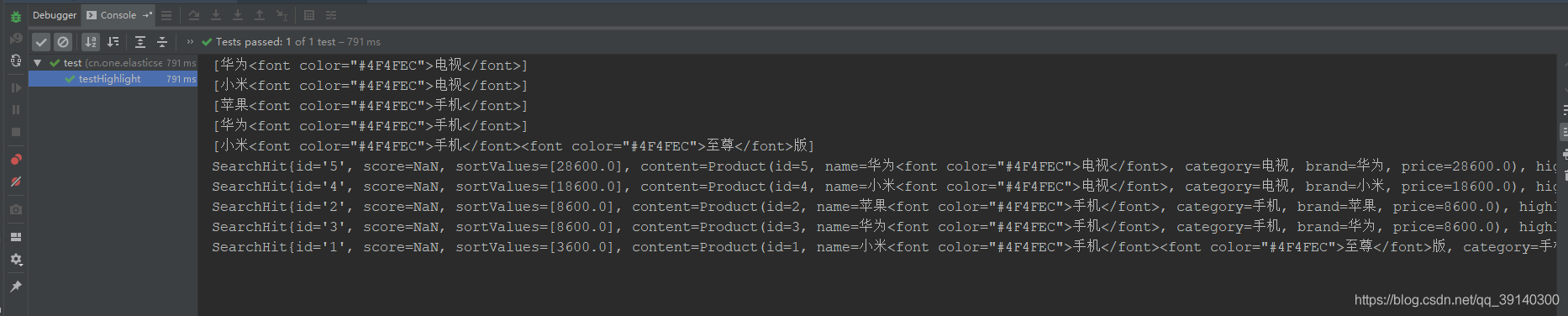Switch to the Debugger tab
The image size is (1568, 316).
click(55, 15)
